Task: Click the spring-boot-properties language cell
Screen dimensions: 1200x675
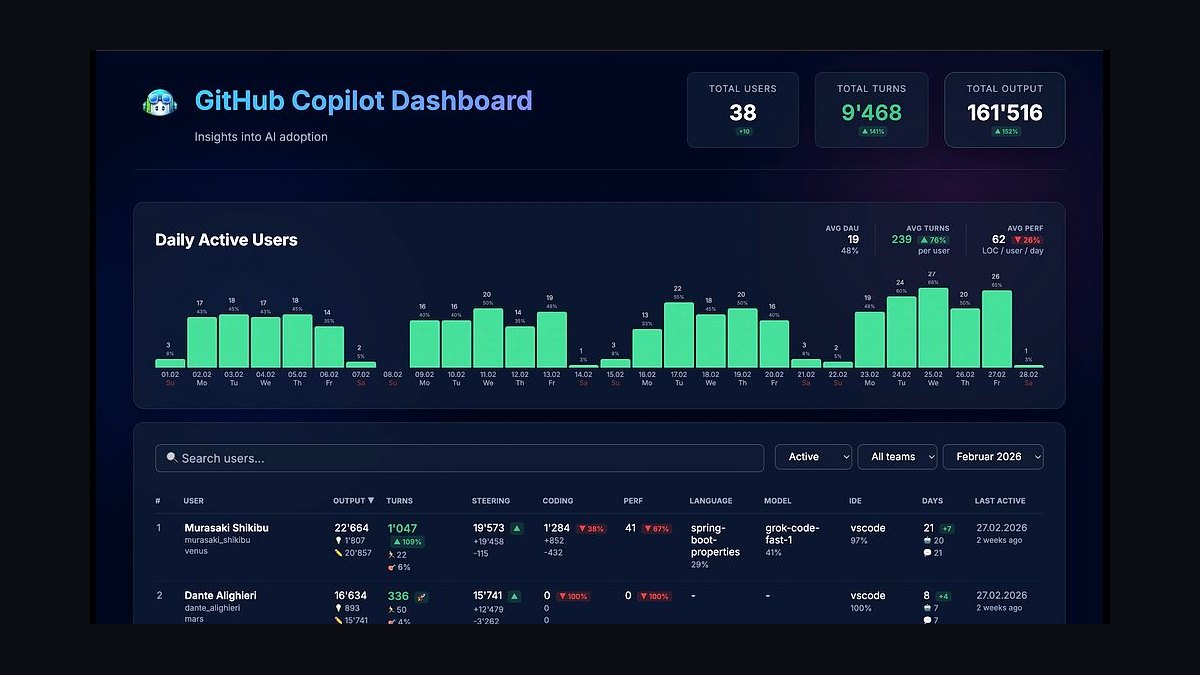Action: point(715,540)
